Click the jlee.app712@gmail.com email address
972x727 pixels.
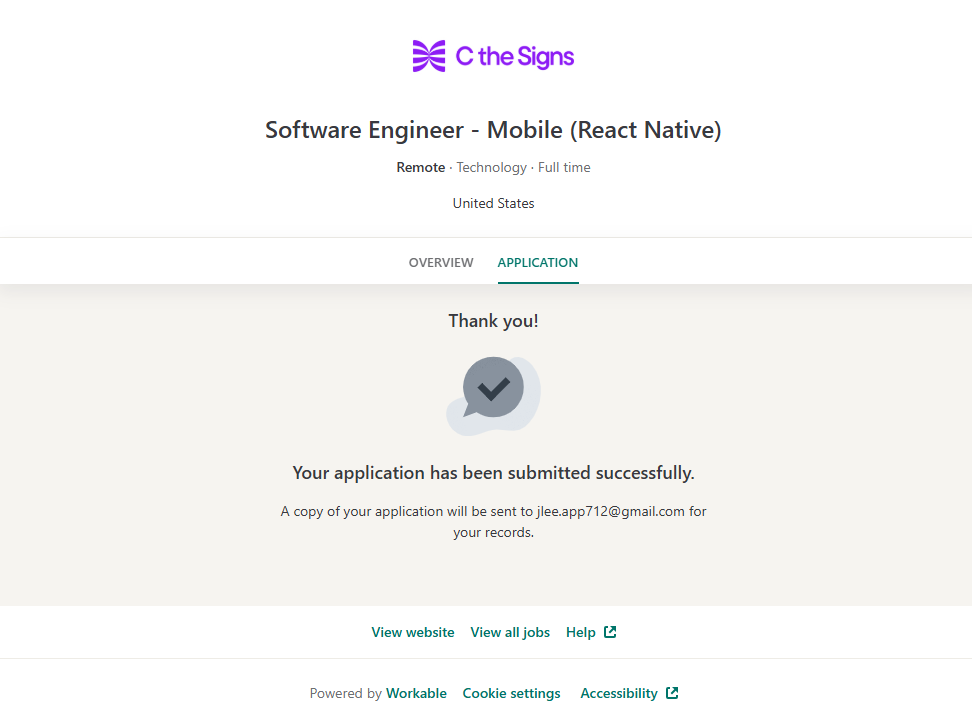611,511
